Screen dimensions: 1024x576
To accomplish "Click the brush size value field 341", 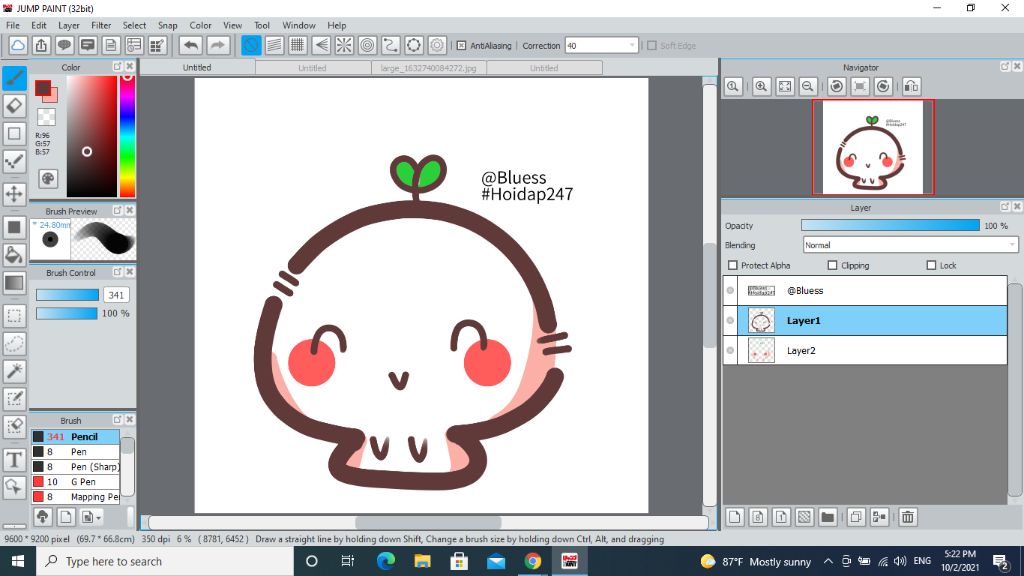I will click(x=116, y=295).
